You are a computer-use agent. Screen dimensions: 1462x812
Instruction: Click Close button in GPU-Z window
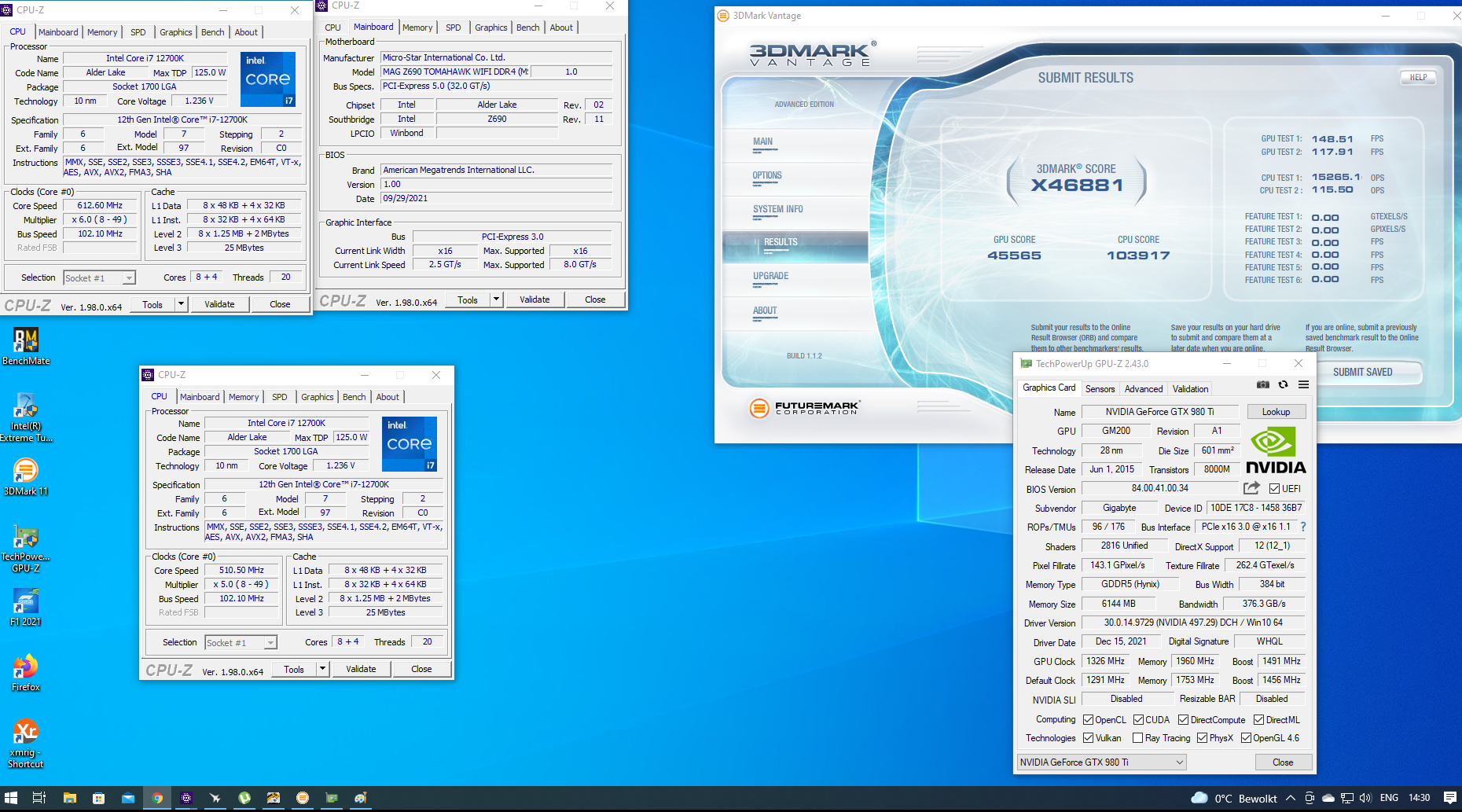(1283, 762)
